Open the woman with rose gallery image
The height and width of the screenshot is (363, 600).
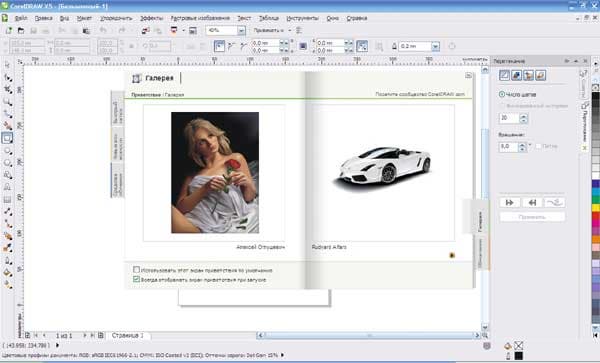(215, 173)
